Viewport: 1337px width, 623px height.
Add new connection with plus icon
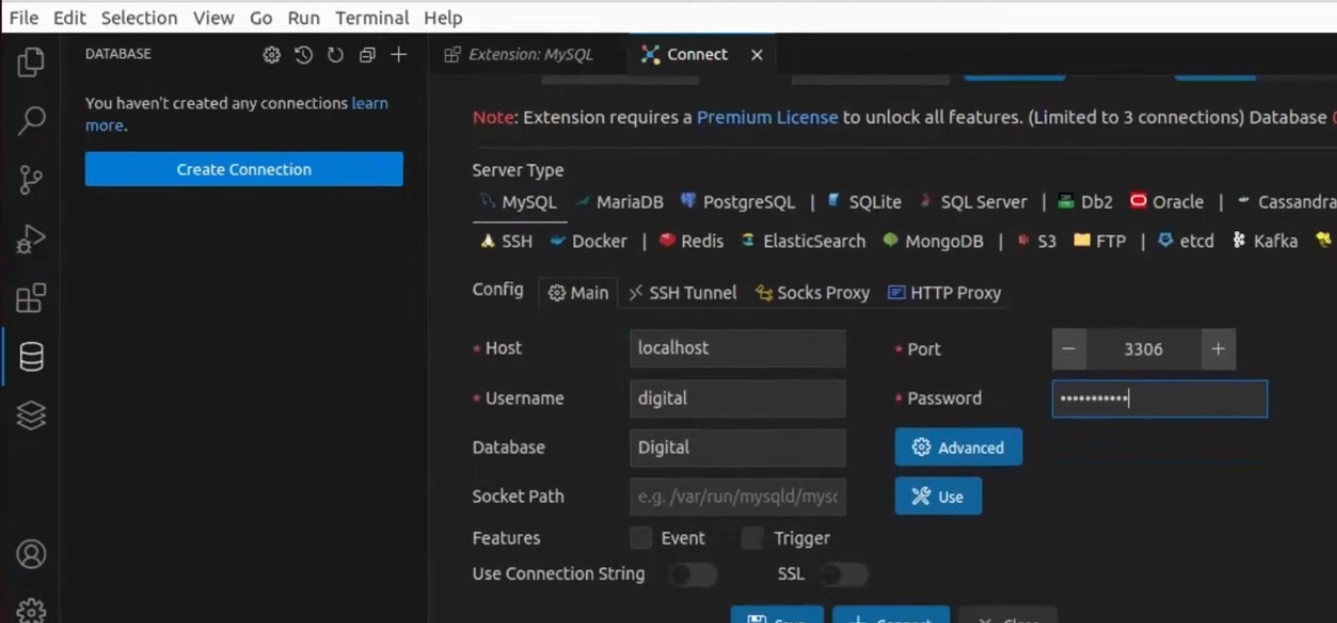399,55
